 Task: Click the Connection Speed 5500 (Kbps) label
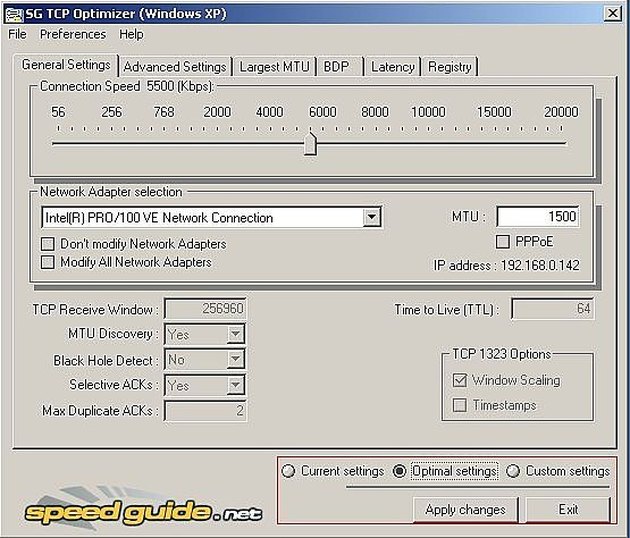[127, 86]
